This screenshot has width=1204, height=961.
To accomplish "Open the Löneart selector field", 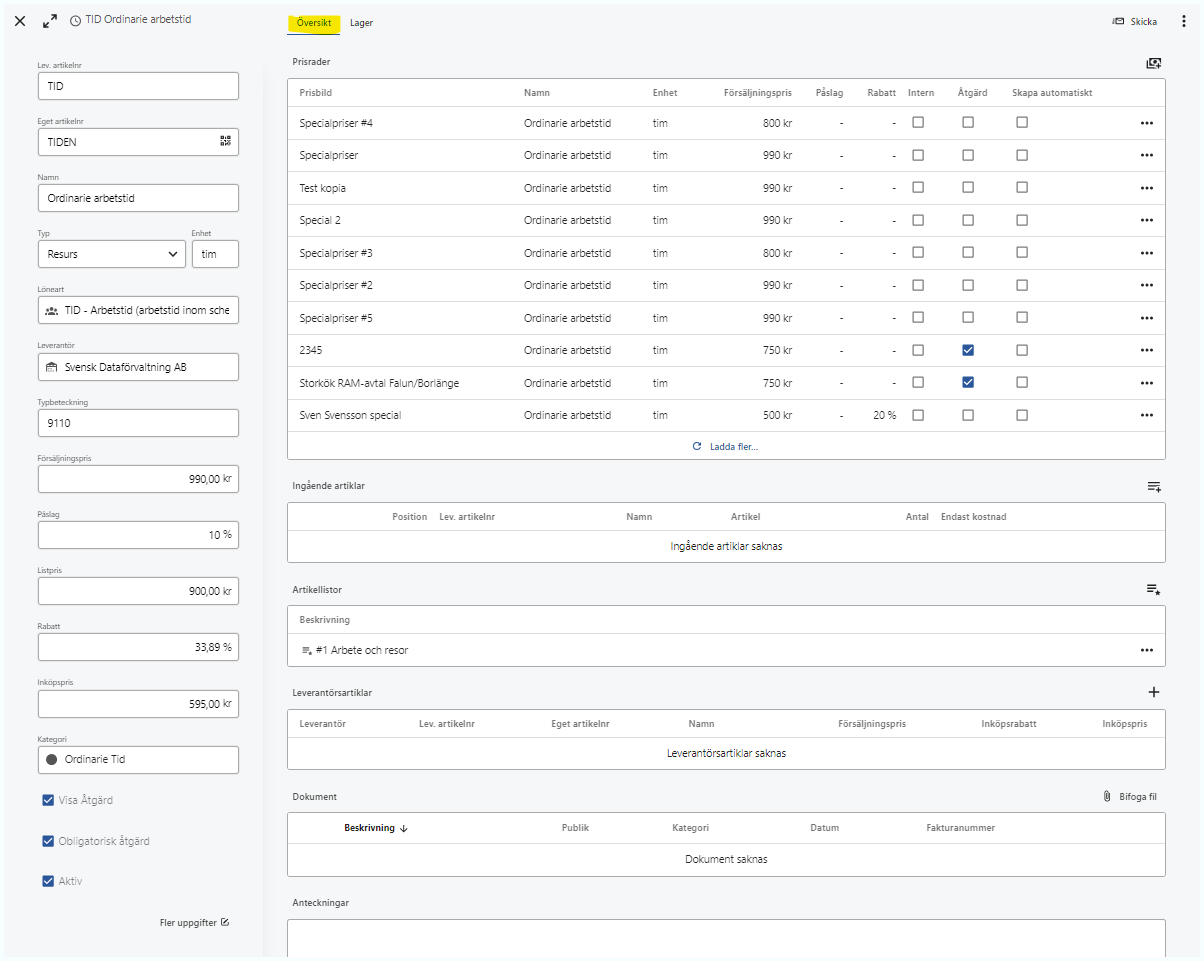I will [139, 311].
